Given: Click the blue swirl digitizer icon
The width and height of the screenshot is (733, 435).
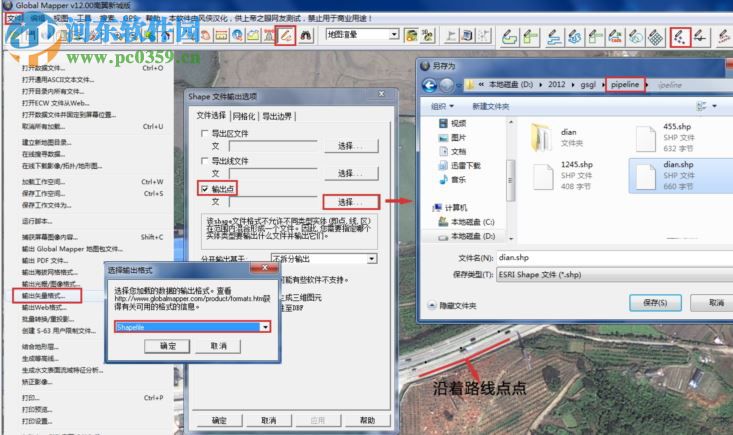Looking at the screenshot, I should coord(575,37).
